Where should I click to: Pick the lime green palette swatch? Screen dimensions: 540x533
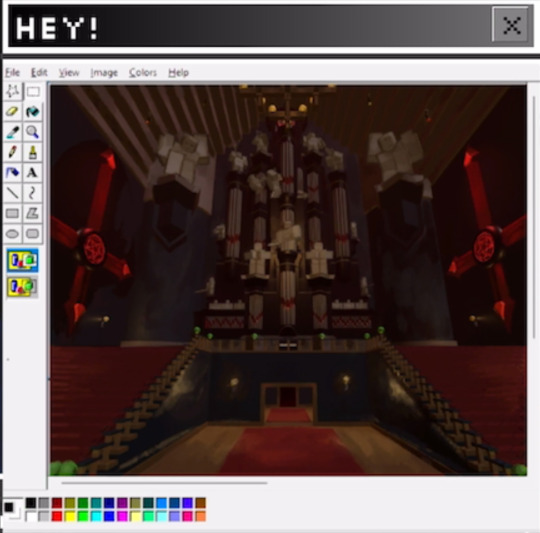(83, 516)
